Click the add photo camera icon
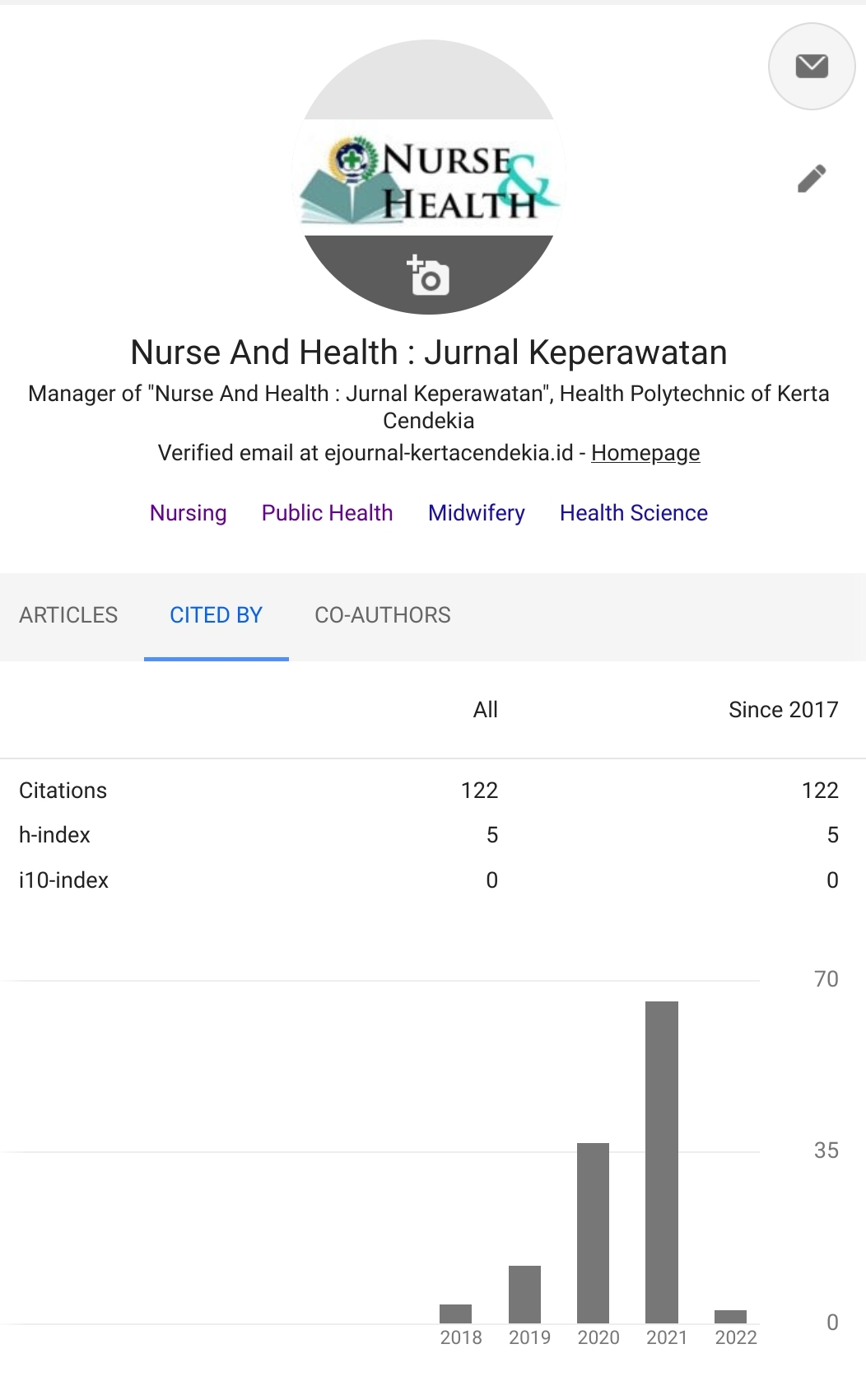 (x=428, y=275)
